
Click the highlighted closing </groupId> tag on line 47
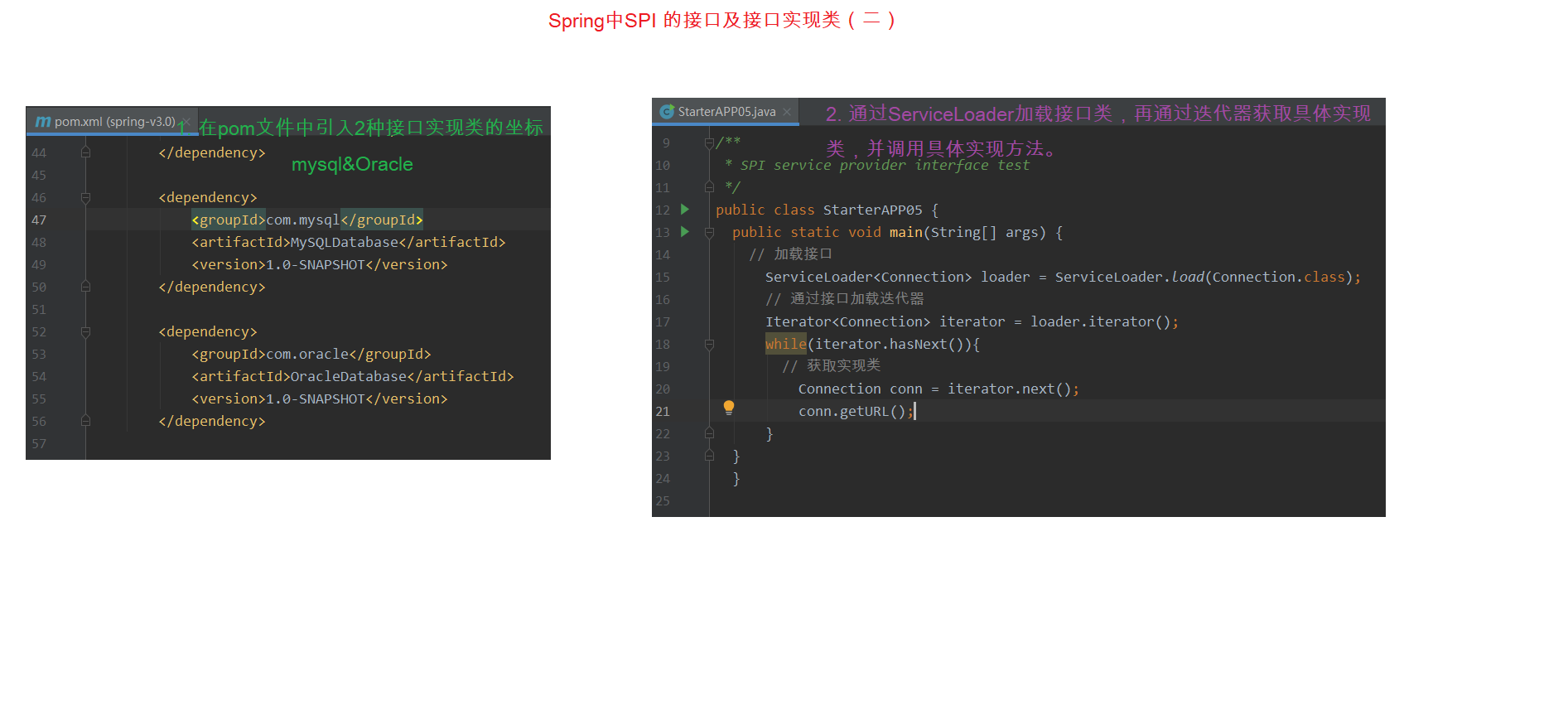[382, 220]
